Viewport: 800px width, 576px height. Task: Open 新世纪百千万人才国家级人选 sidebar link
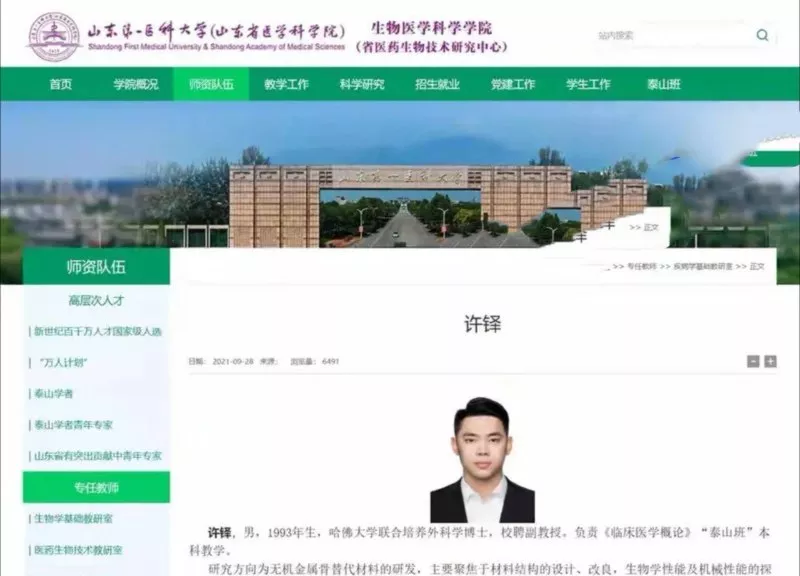(x=97, y=331)
